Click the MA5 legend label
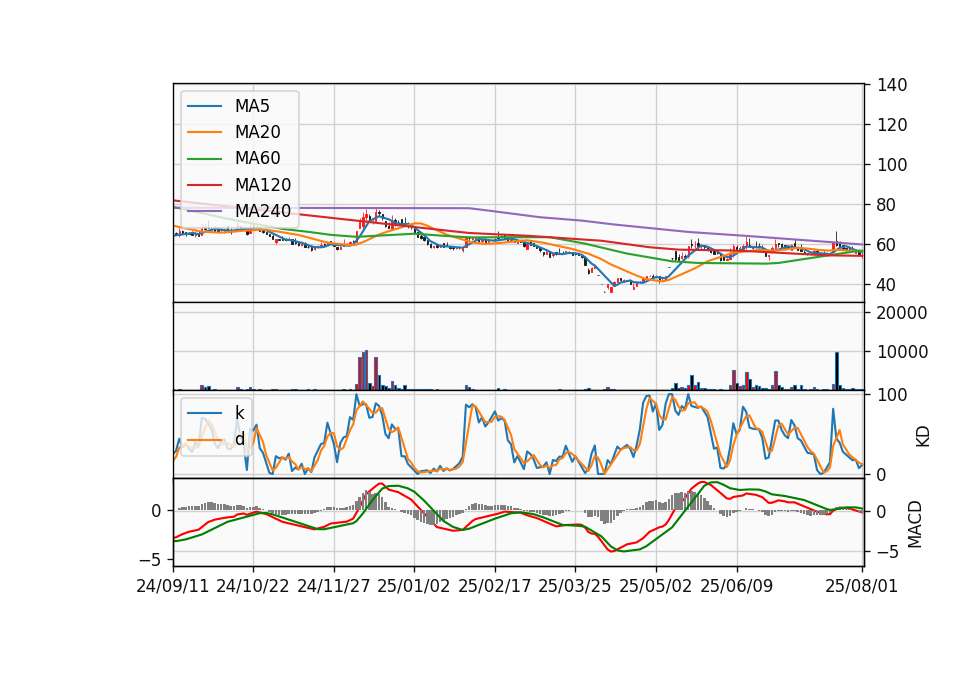960x690 pixels. click(x=252, y=106)
